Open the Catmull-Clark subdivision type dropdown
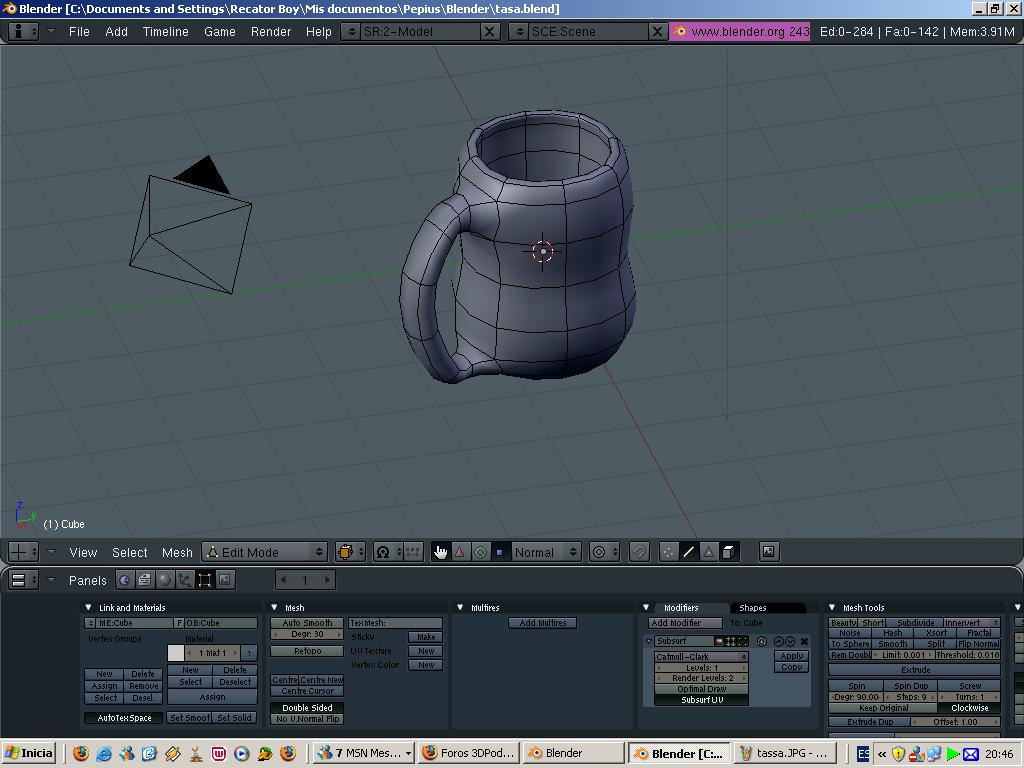Image resolution: width=1024 pixels, height=768 pixels. coord(701,657)
